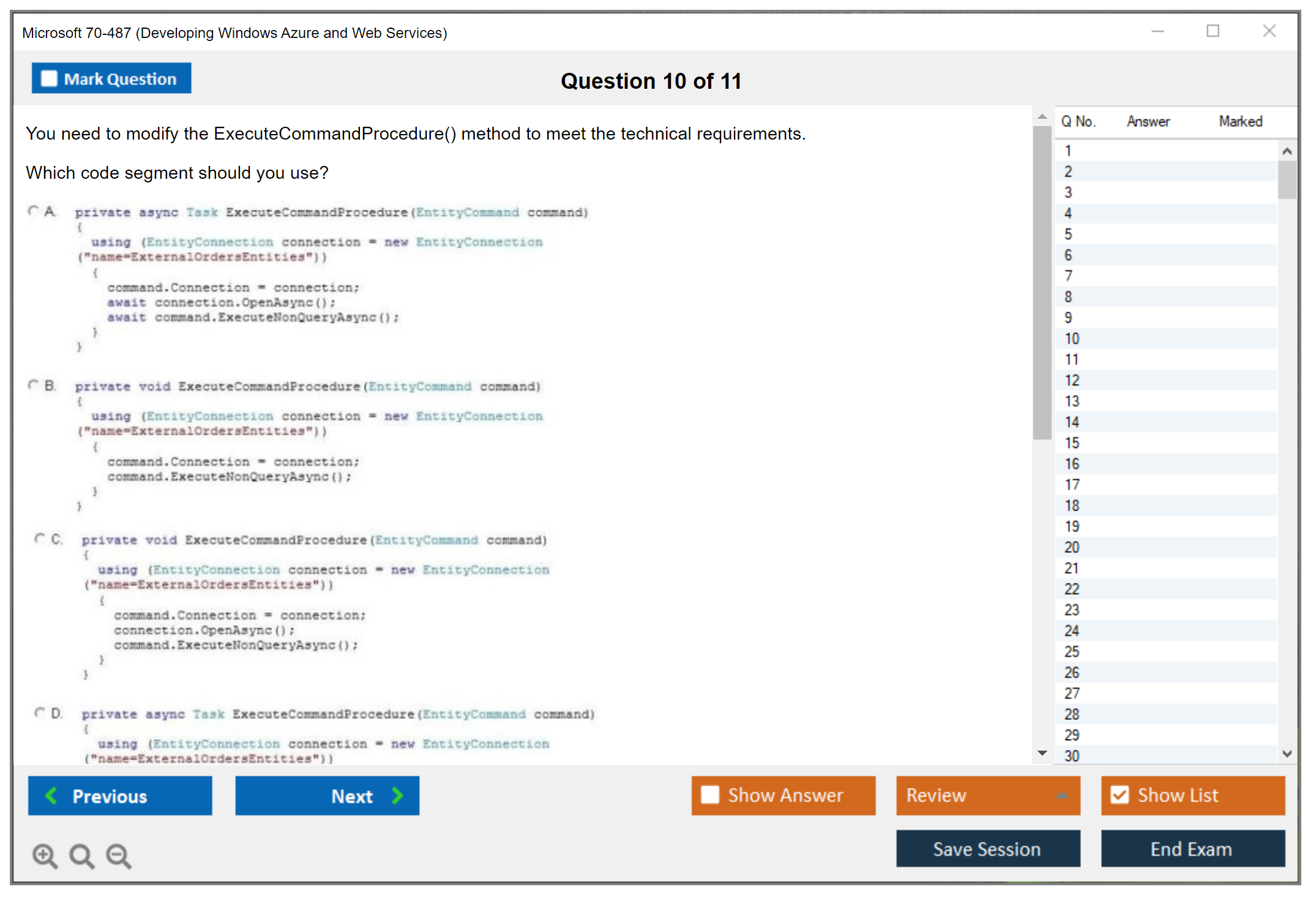Click the left chevron on the Previous button
This screenshot has width=1316, height=900.
click(x=52, y=795)
